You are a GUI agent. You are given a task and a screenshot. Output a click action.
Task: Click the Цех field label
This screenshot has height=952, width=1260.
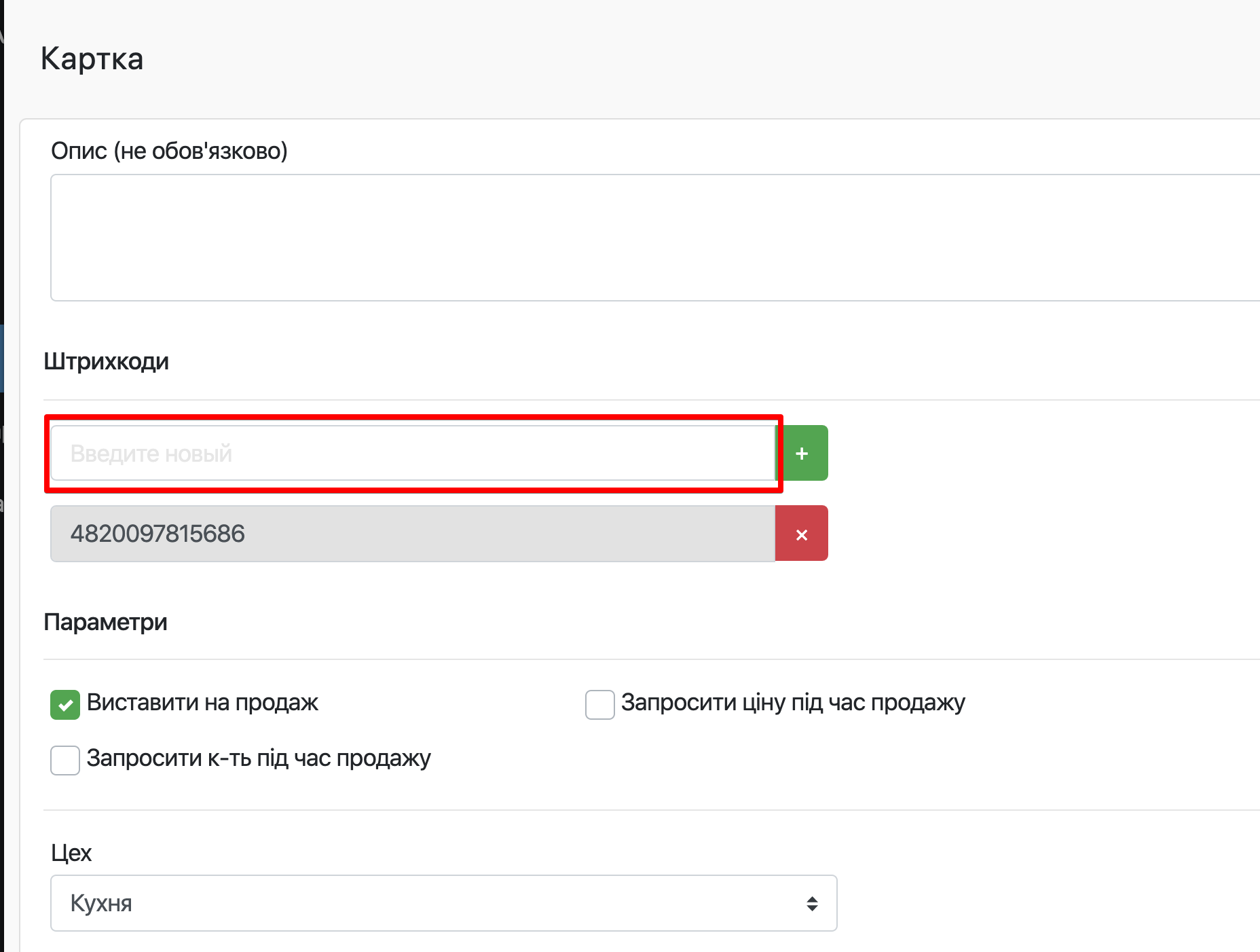pyautogui.click(x=71, y=853)
